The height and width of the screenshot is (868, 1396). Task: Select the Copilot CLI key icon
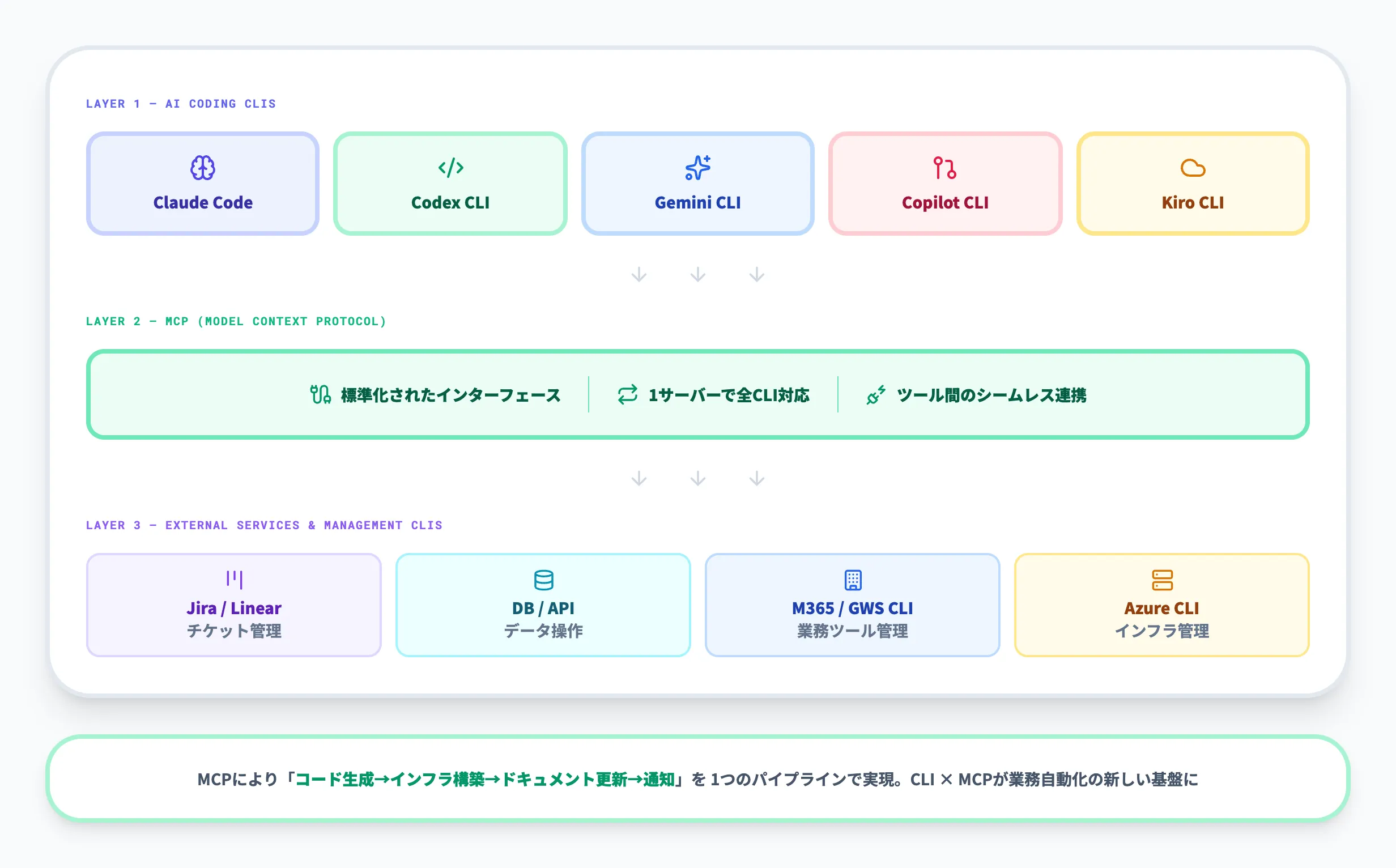tap(945, 168)
